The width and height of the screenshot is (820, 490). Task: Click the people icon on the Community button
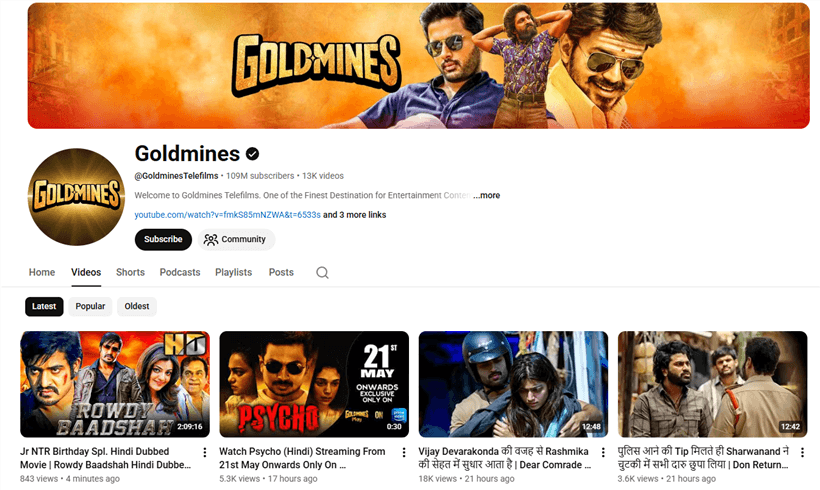(211, 240)
